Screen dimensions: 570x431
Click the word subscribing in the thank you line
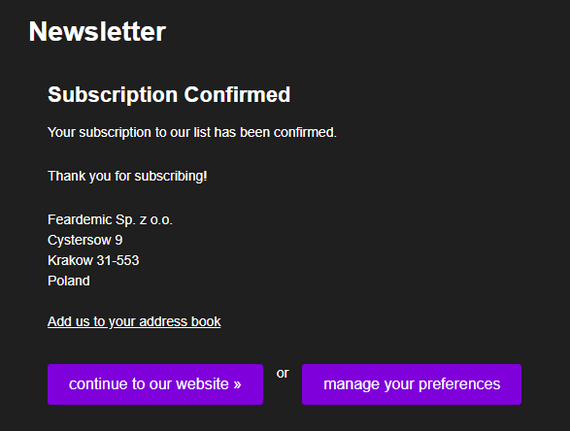[x=169, y=177]
